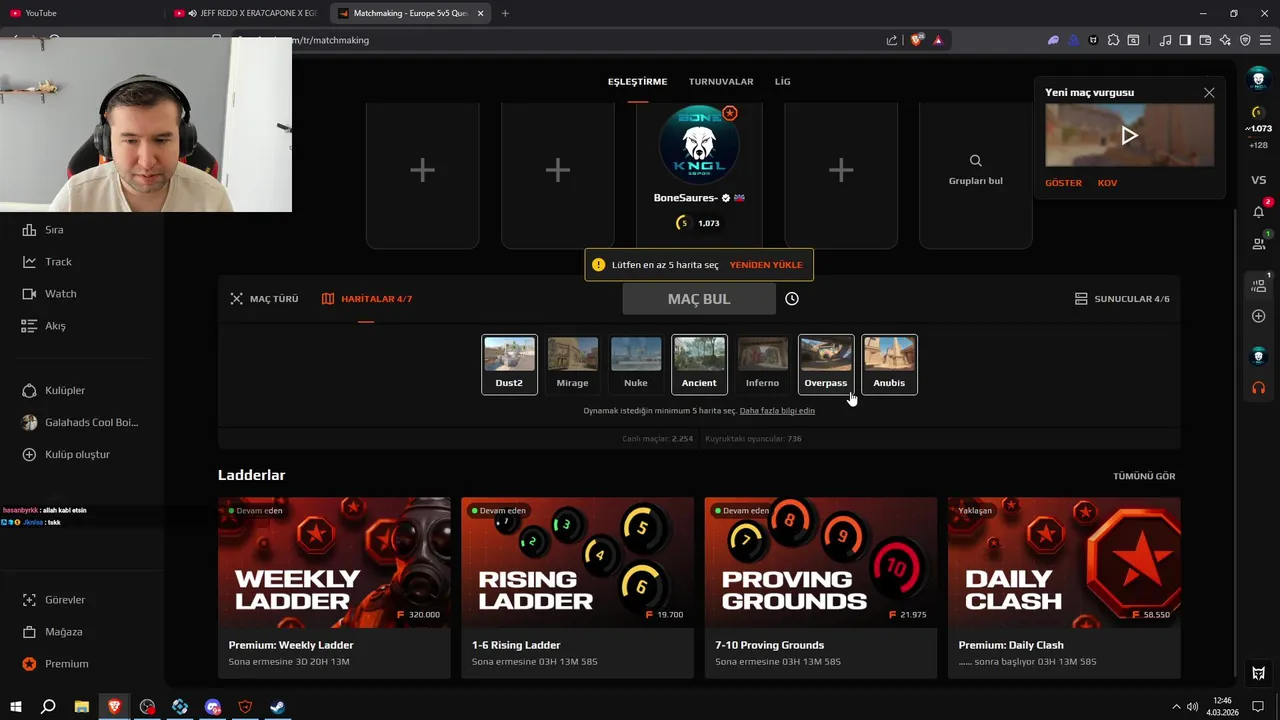The image size is (1280, 720).
Task: Open profile avatar at top of right rail
Action: point(1259,79)
